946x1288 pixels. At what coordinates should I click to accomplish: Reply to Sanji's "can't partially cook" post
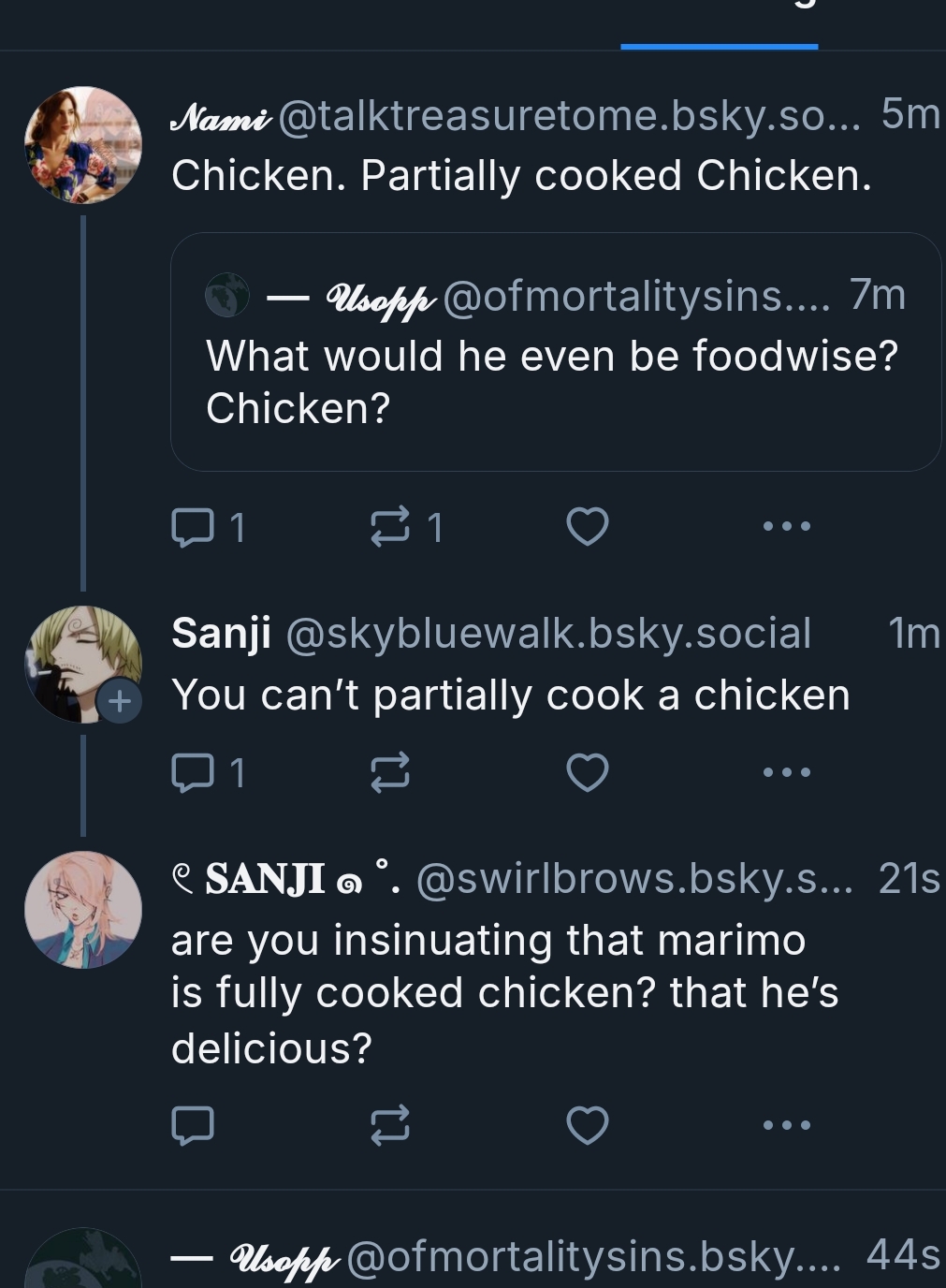point(194,772)
